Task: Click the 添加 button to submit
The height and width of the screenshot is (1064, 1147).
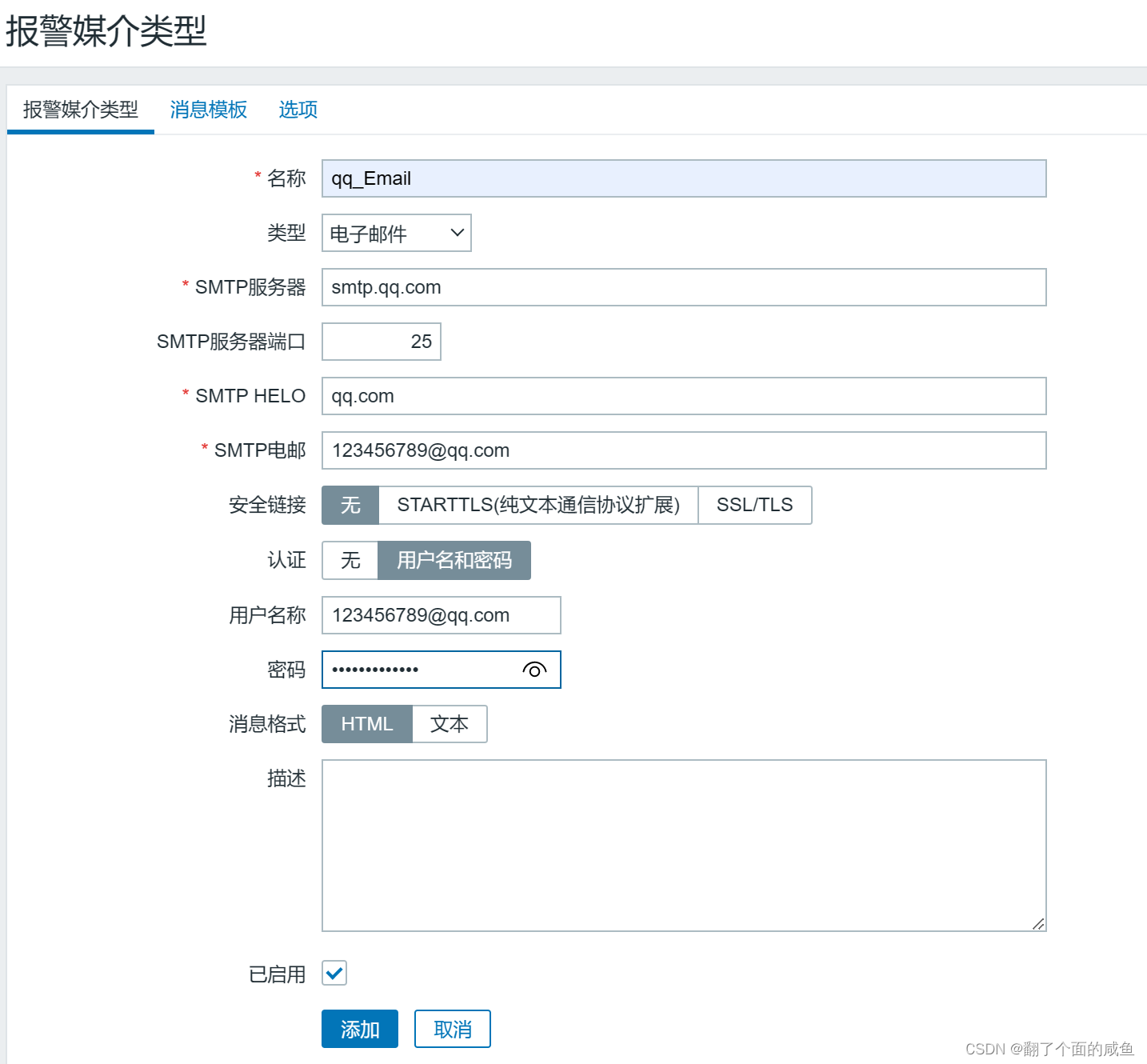Action: (359, 1029)
